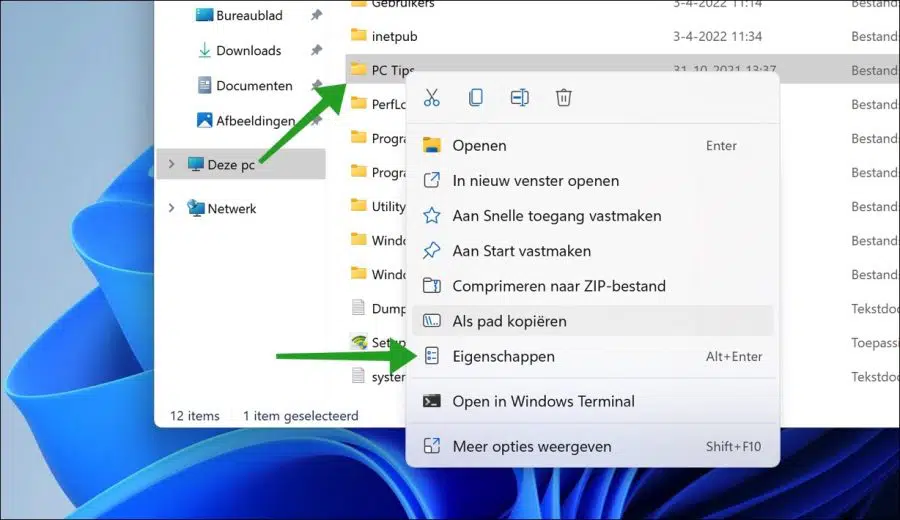Click the ZIP folder icon in menu
This screenshot has height=520, width=900.
pos(432,286)
